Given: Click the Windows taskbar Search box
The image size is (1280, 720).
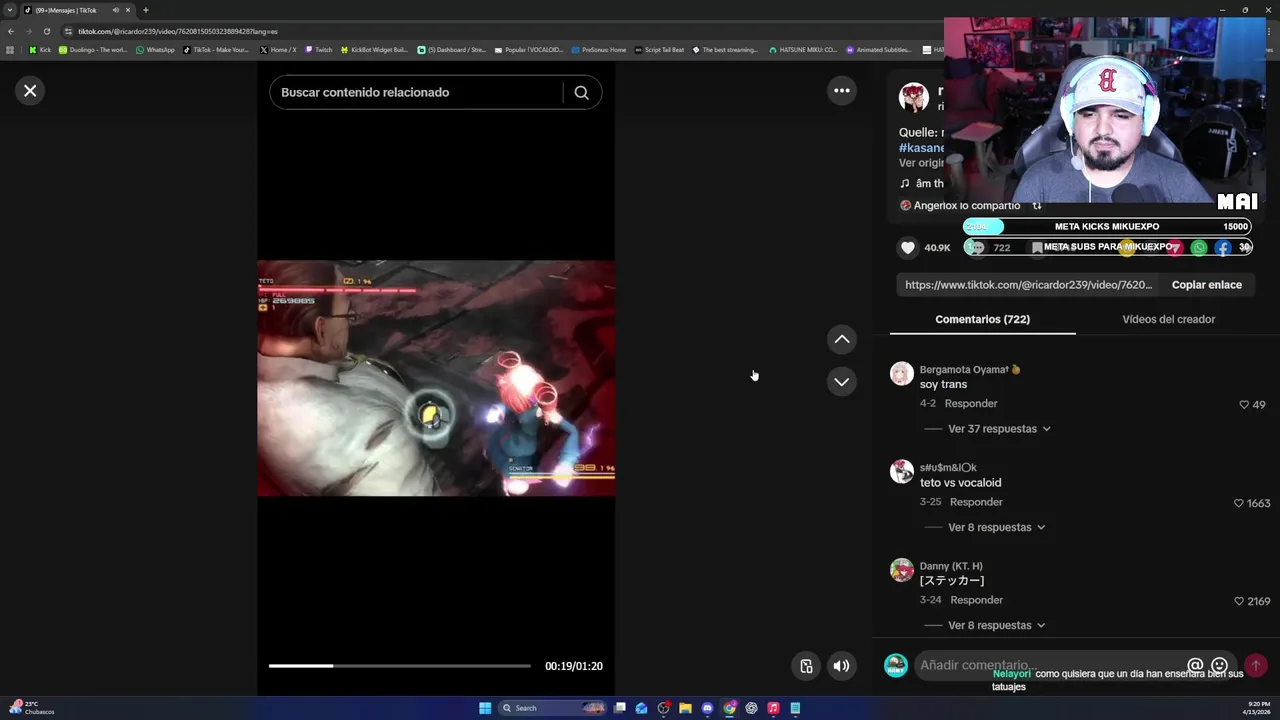Looking at the screenshot, I should coord(553,708).
